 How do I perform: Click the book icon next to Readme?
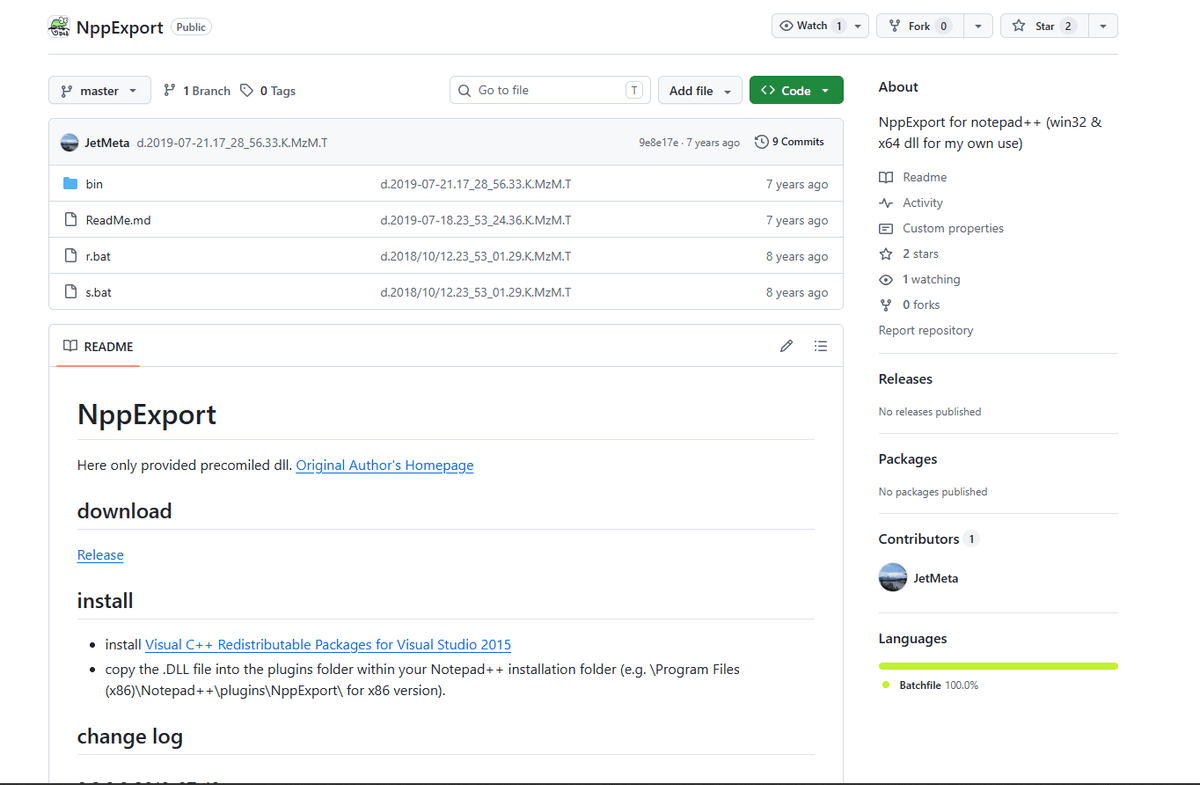(x=885, y=177)
